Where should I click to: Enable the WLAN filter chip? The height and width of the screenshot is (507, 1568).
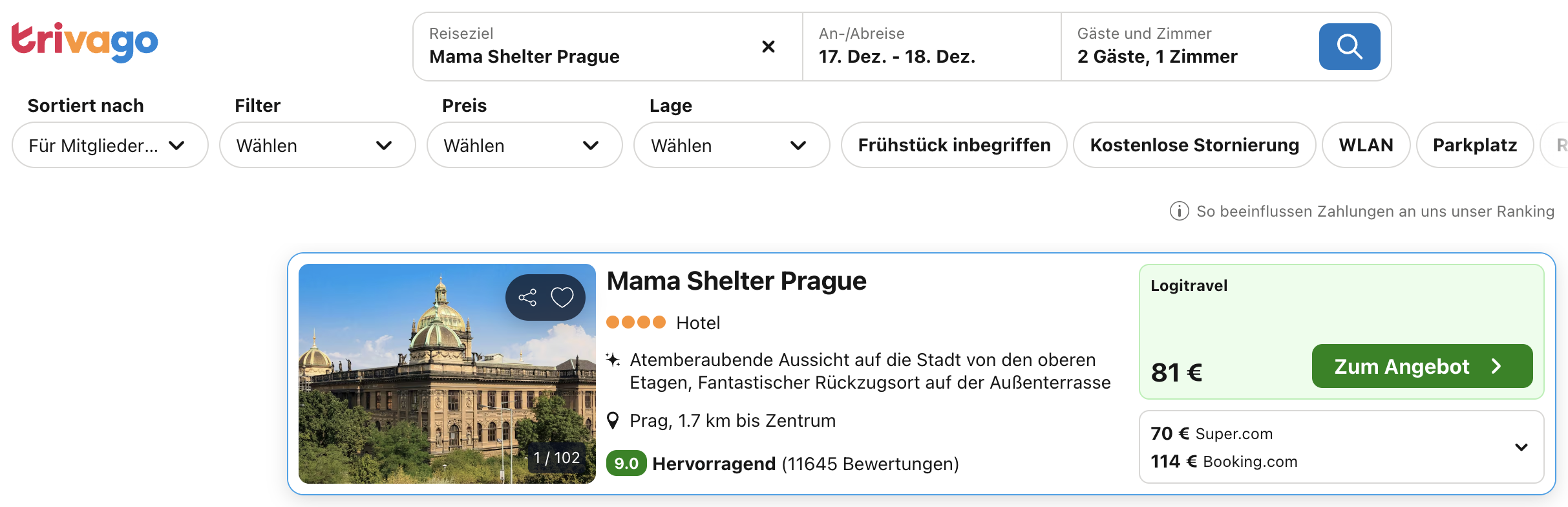click(1365, 146)
